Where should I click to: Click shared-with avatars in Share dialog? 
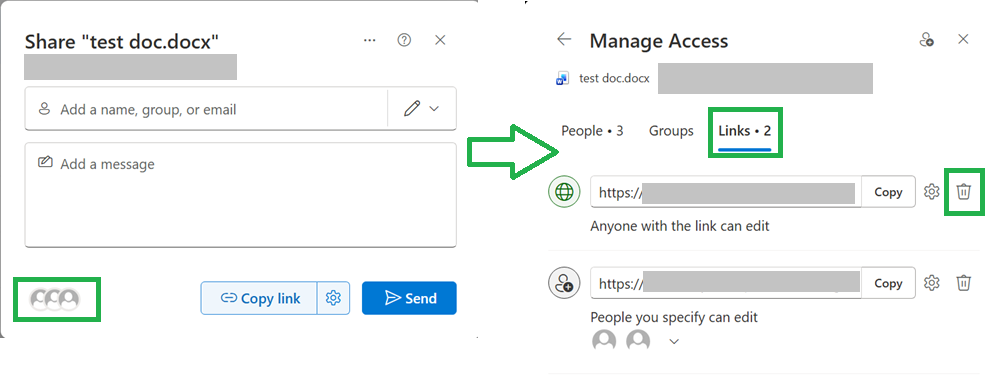click(56, 299)
